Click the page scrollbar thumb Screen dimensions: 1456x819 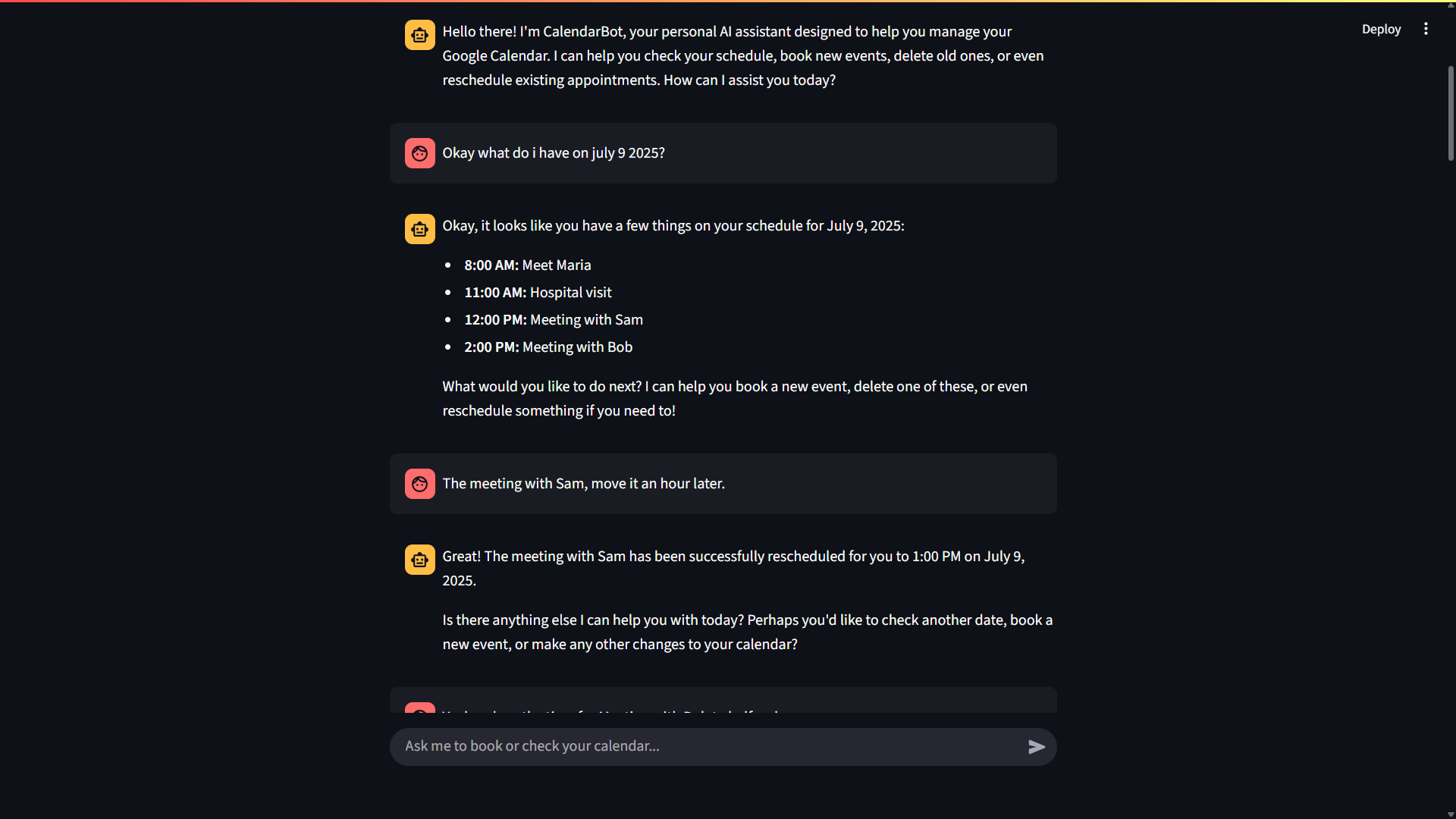click(1451, 114)
